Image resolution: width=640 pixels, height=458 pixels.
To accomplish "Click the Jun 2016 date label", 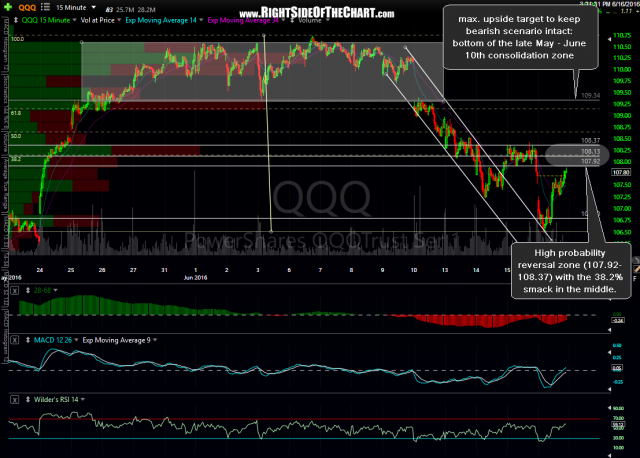I will tap(196, 278).
